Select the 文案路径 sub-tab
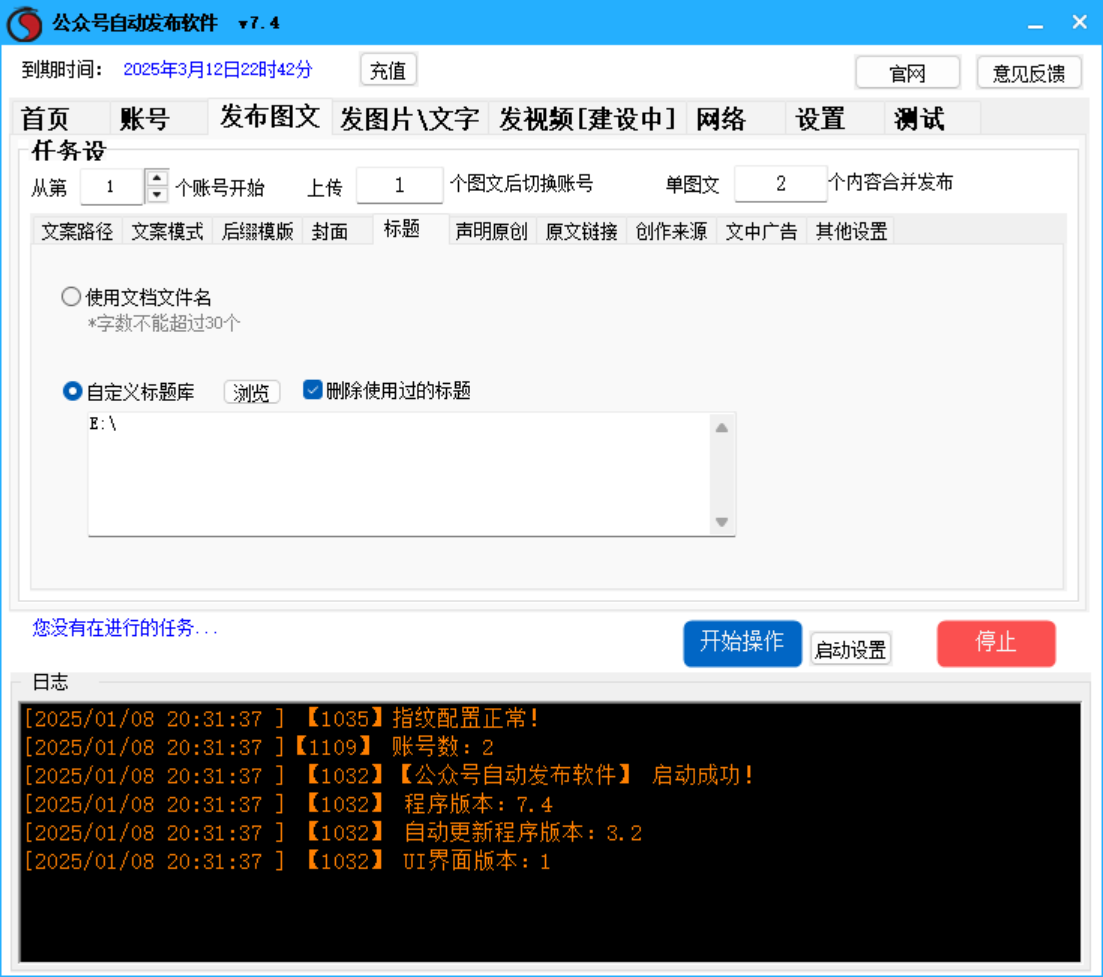 pos(77,231)
